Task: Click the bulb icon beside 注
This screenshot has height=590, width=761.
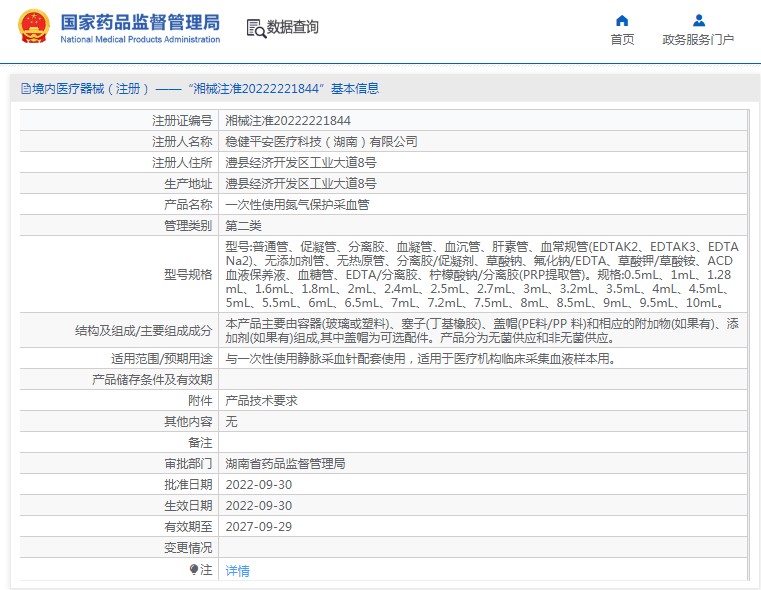Action: point(194,570)
